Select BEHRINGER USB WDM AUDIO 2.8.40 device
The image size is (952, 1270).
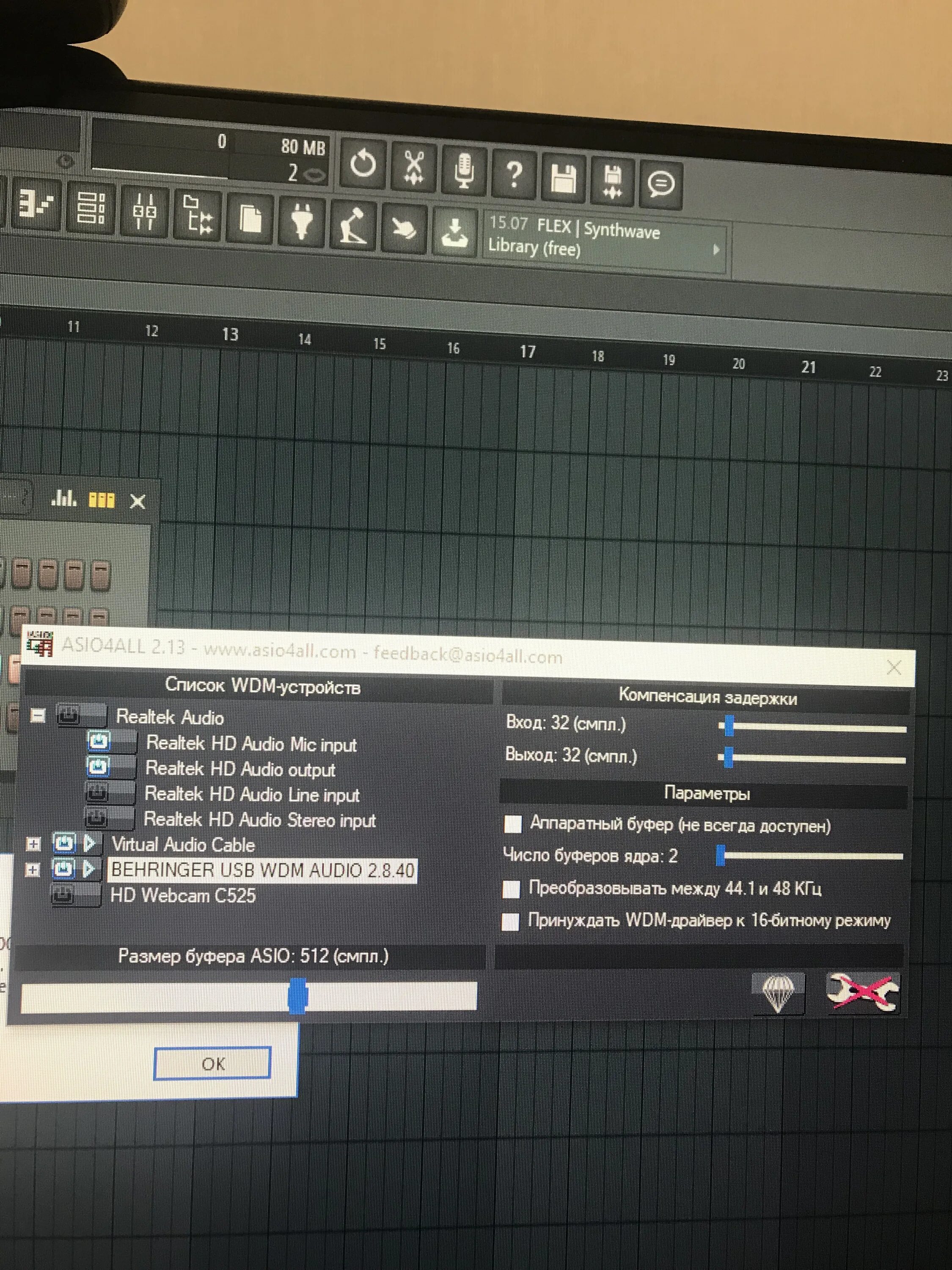(262, 870)
